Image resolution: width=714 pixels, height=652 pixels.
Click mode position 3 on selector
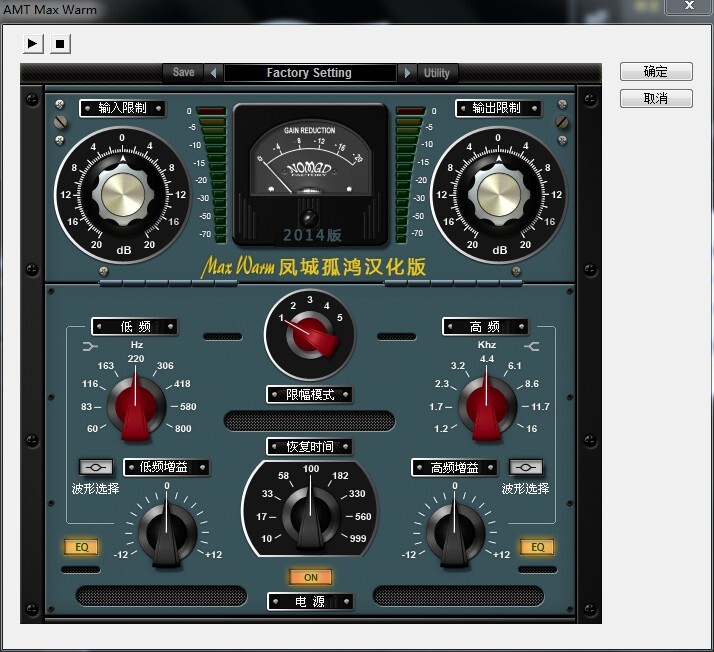[310, 300]
